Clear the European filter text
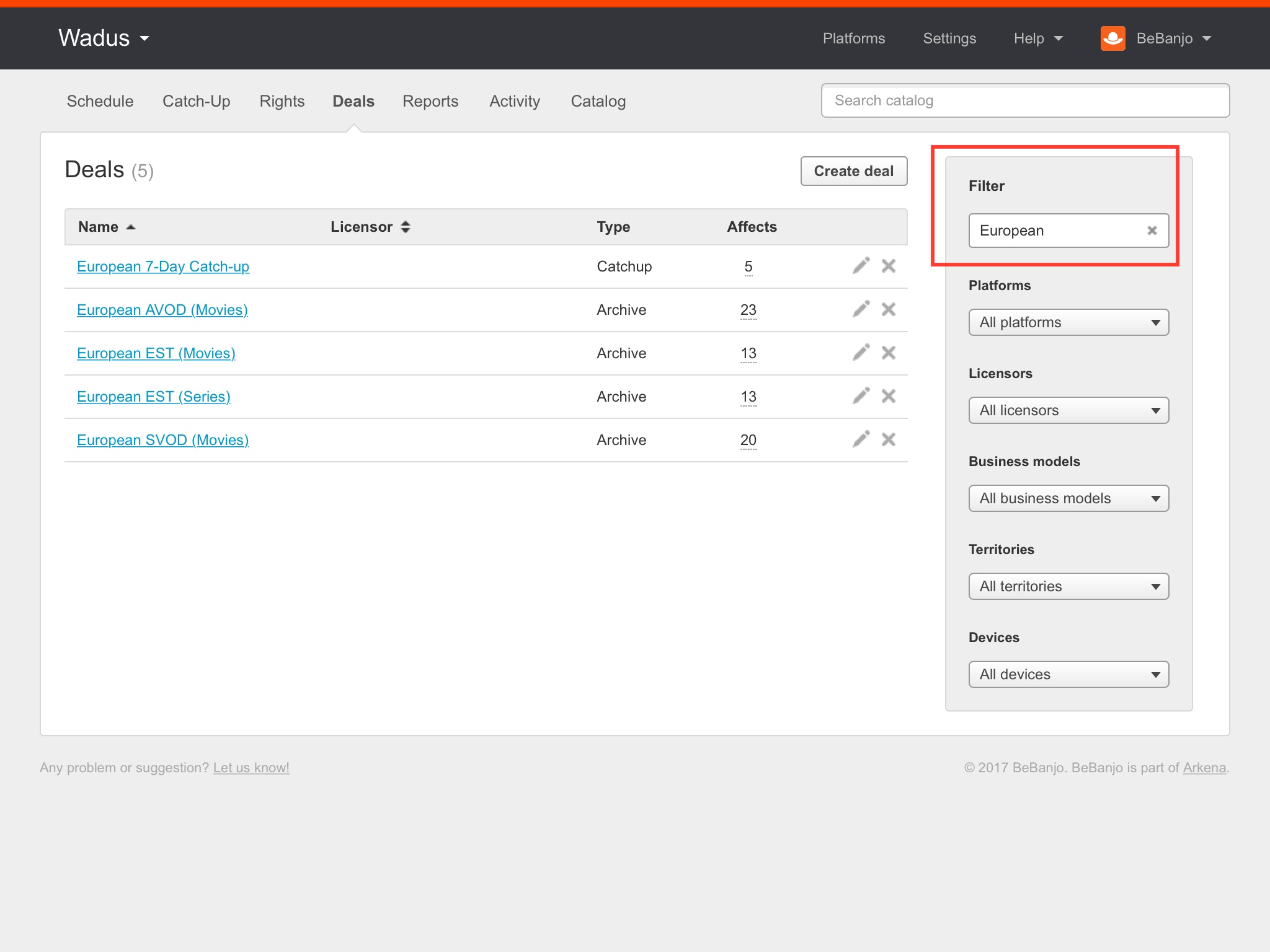This screenshot has height=952, width=1270. point(1152,231)
